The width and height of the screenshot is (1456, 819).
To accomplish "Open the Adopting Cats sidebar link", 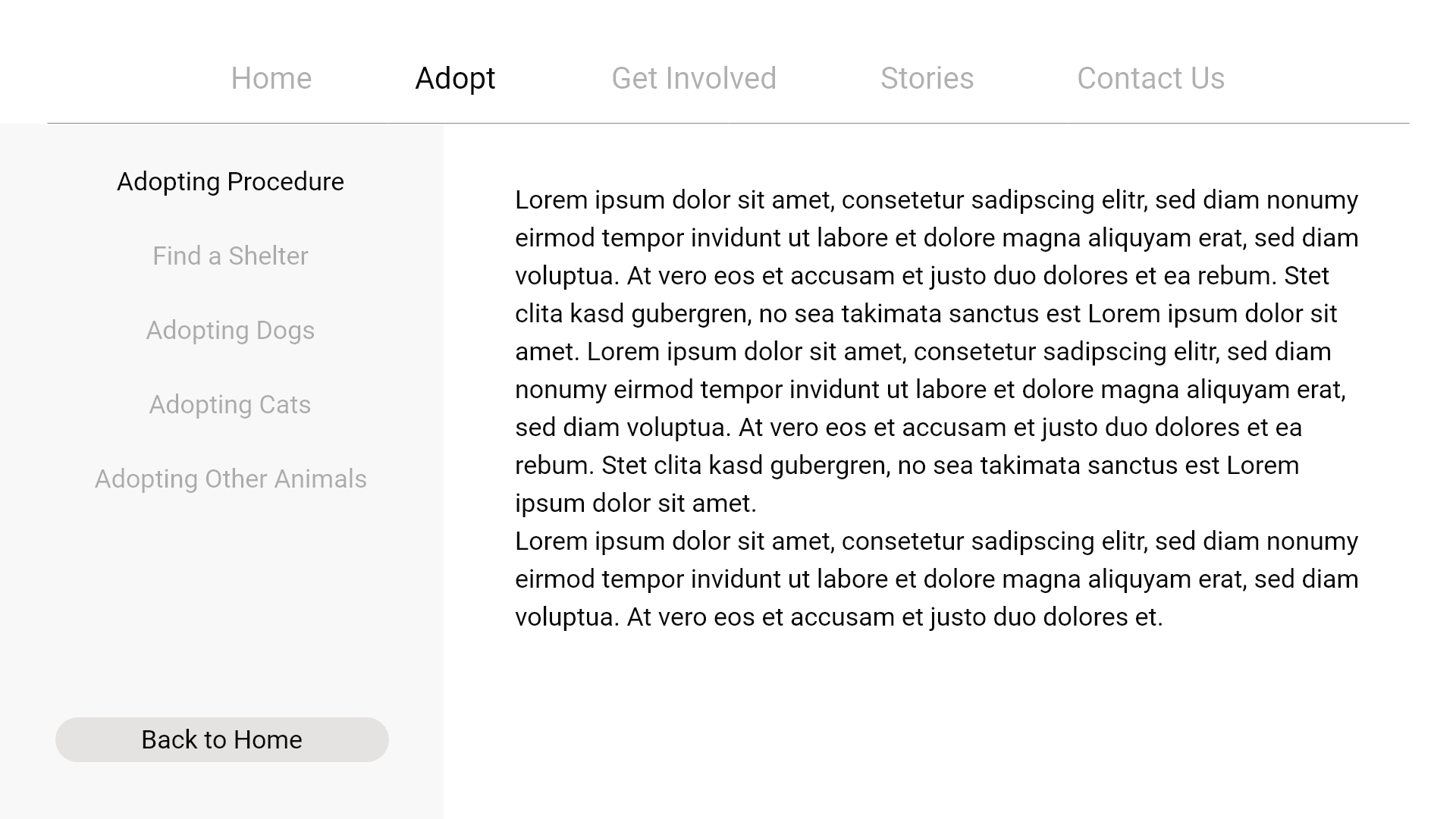I will 231,405.
